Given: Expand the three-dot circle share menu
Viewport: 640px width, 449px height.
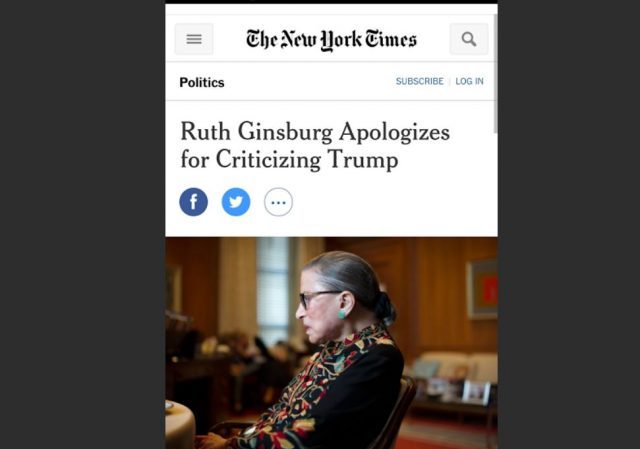Looking at the screenshot, I should pyautogui.click(x=278, y=202).
